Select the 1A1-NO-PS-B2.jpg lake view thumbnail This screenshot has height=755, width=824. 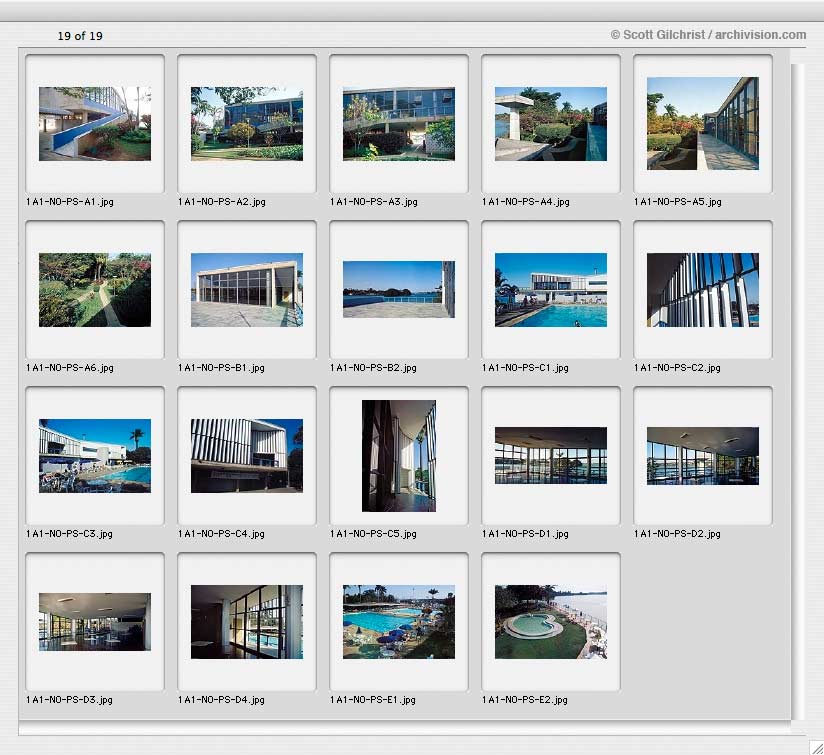398,289
